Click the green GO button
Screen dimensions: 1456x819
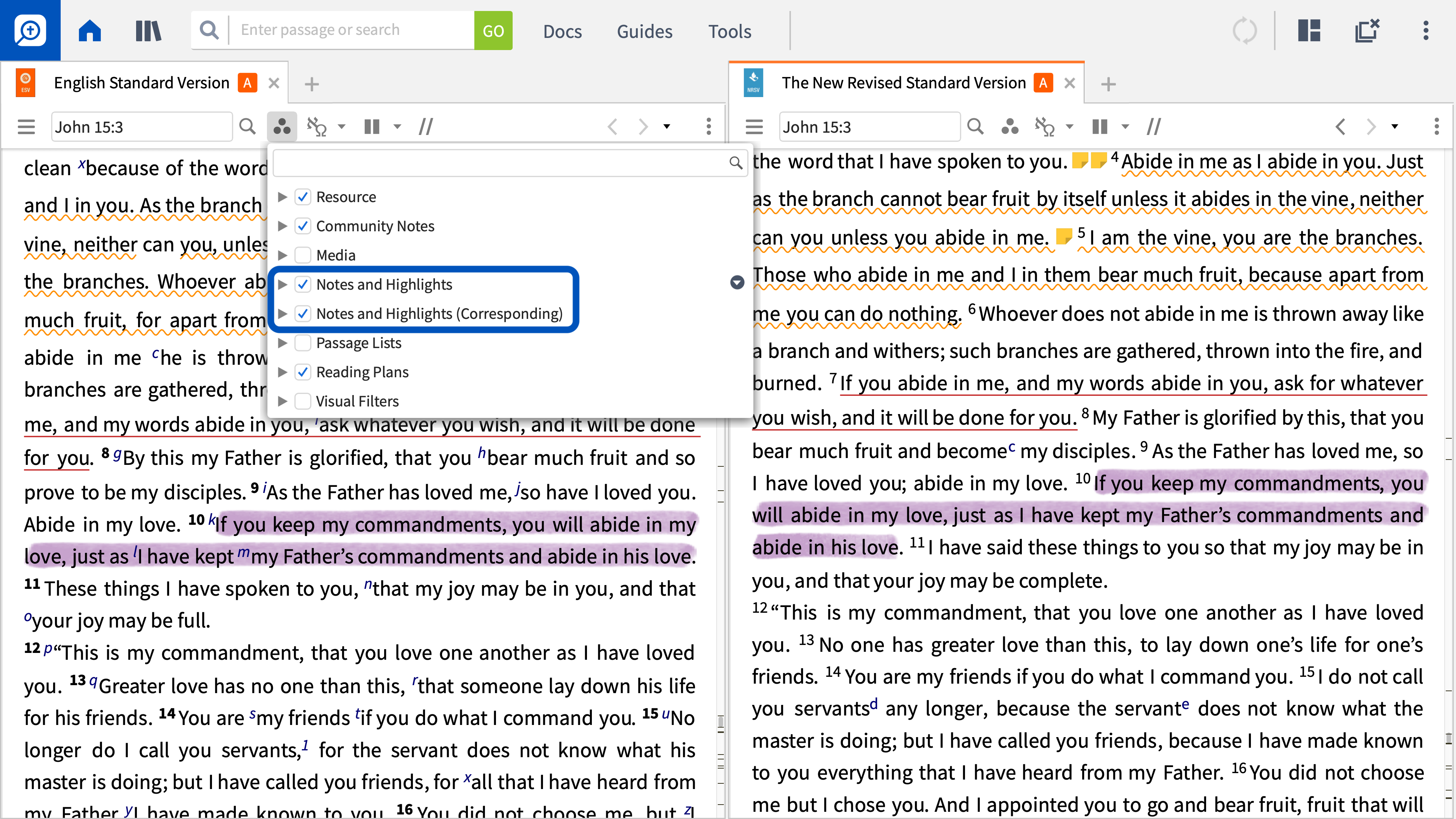(x=493, y=30)
